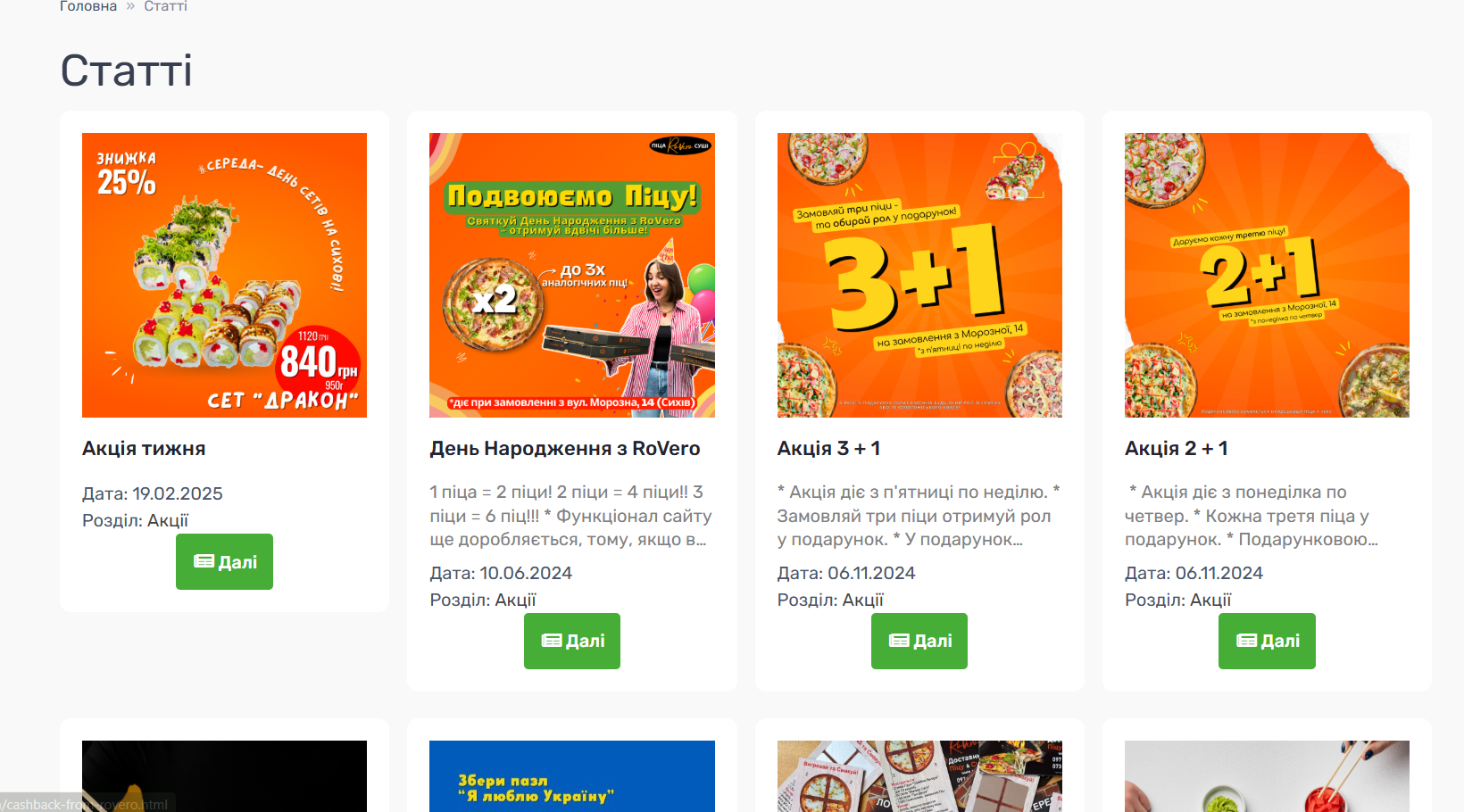1464x812 pixels.
Task: Click Далі button under День Народження article
Action: click(572, 641)
